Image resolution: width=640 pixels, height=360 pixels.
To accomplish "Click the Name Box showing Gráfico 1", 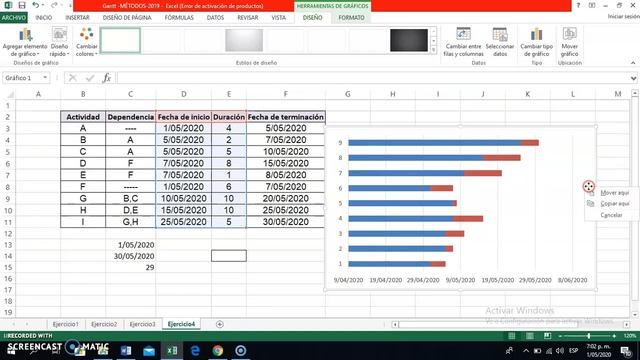I will click(x=22, y=78).
